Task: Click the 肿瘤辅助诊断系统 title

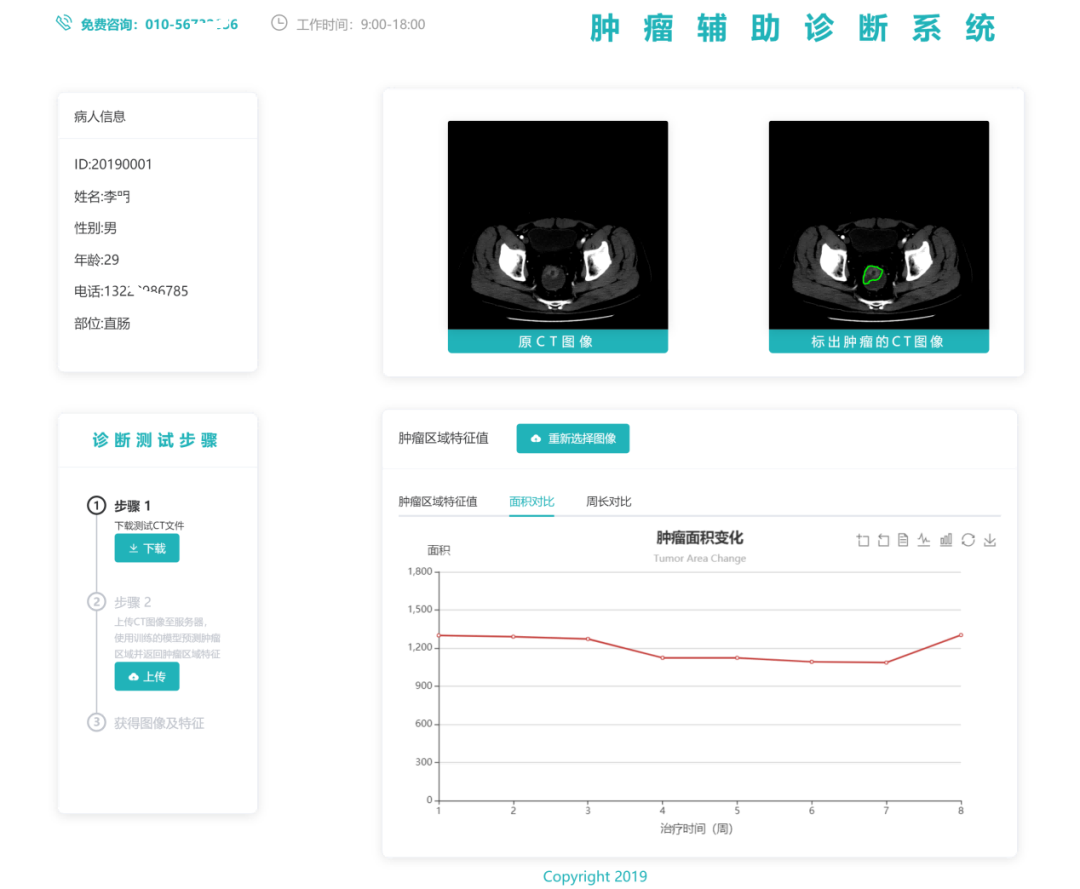Action: tap(793, 28)
